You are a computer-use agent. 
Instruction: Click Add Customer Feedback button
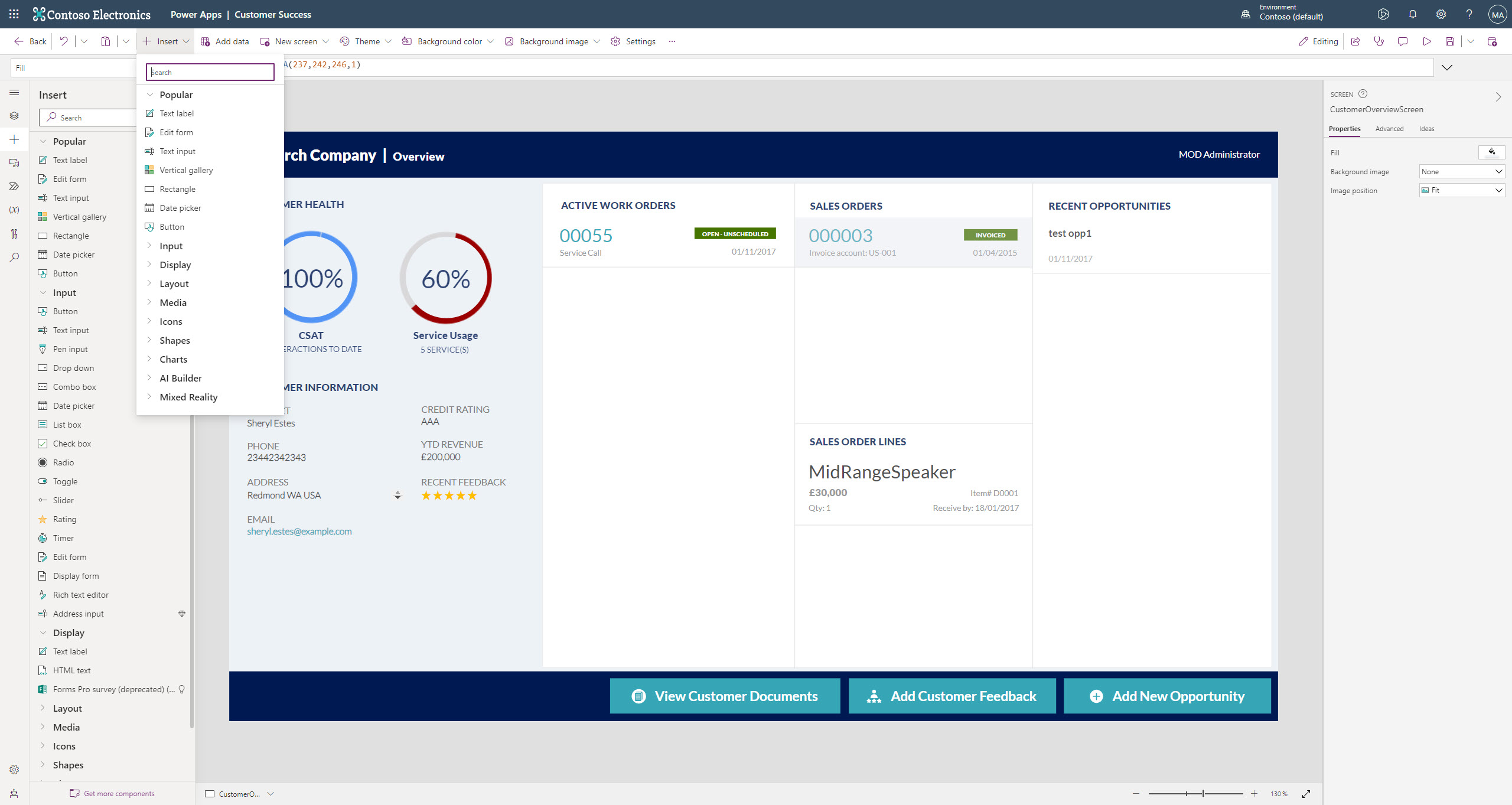[951, 696]
